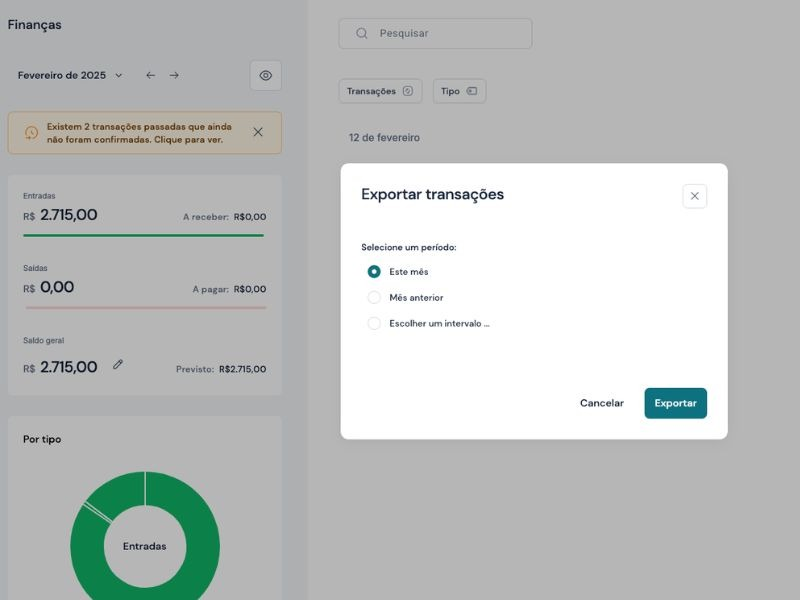
Task: Click the next month arrow
Action: [x=174, y=75]
